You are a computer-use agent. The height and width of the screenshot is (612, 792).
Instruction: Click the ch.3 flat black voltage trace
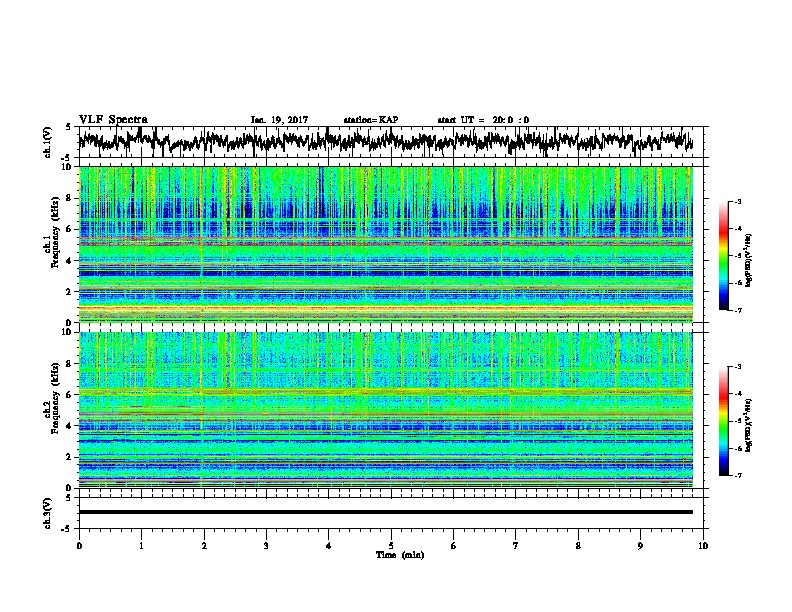(386, 512)
